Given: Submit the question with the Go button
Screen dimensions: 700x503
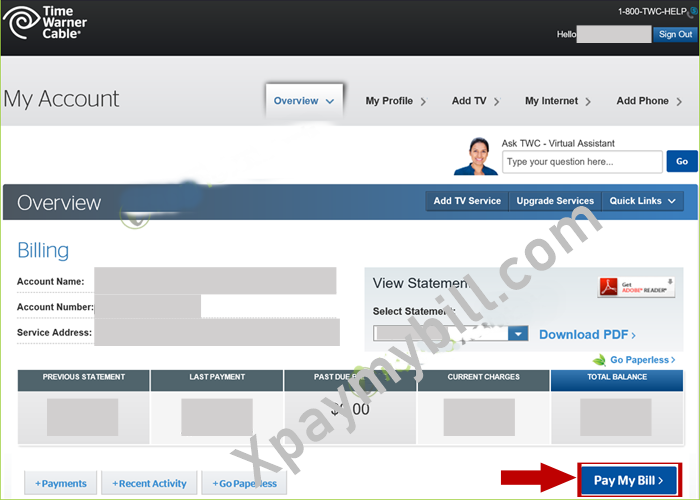Looking at the screenshot, I should pyautogui.click(x=682, y=161).
